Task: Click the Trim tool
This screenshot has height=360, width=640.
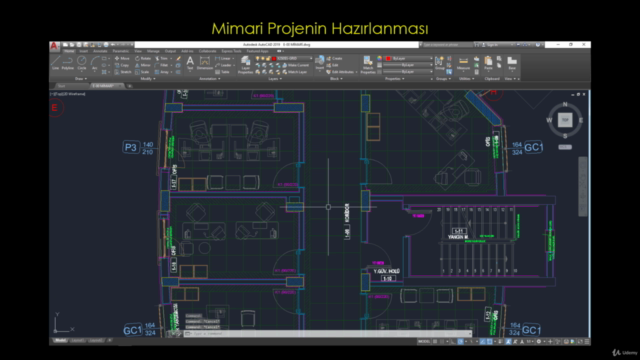Action: coord(162,58)
